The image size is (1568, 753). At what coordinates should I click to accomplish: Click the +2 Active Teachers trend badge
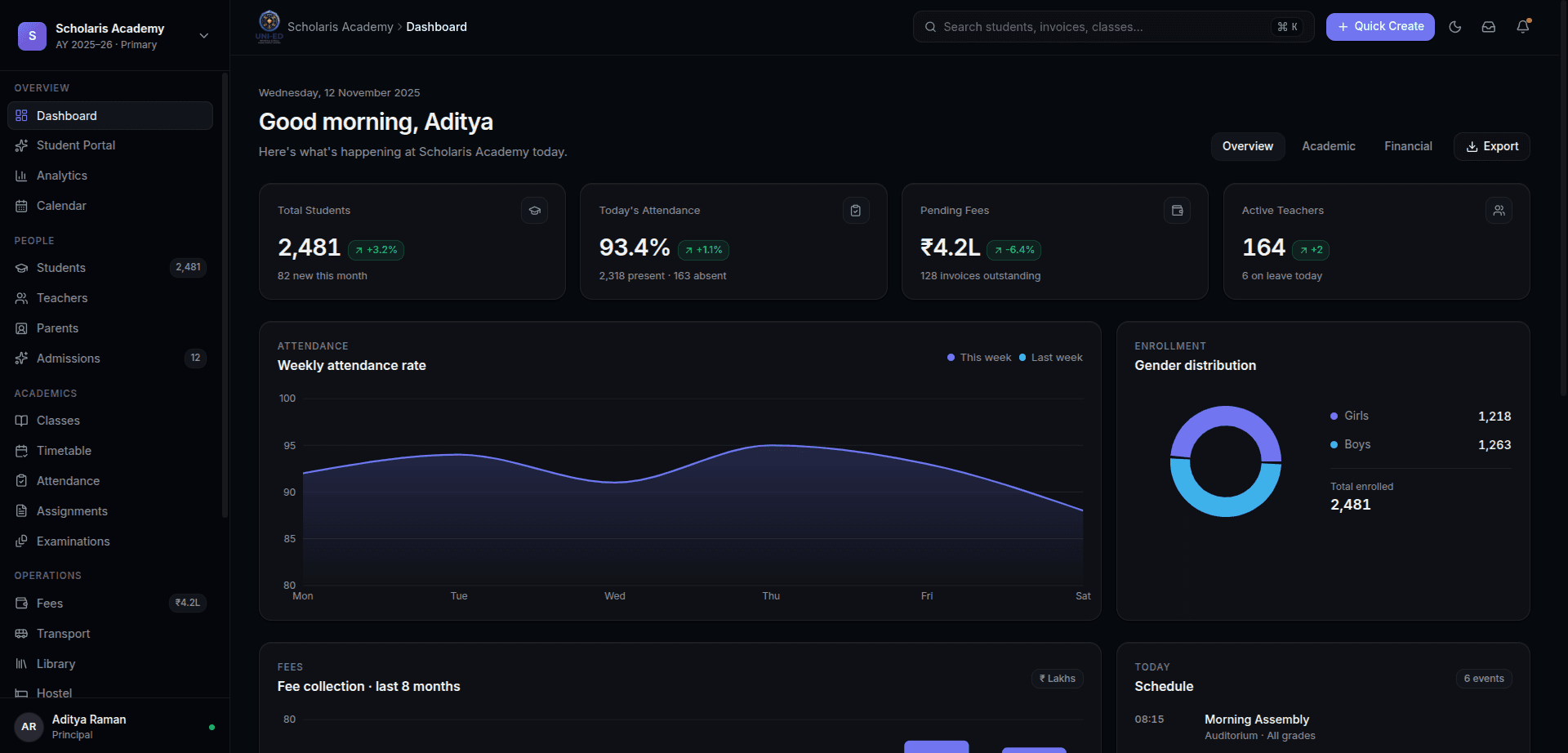(x=1311, y=250)
